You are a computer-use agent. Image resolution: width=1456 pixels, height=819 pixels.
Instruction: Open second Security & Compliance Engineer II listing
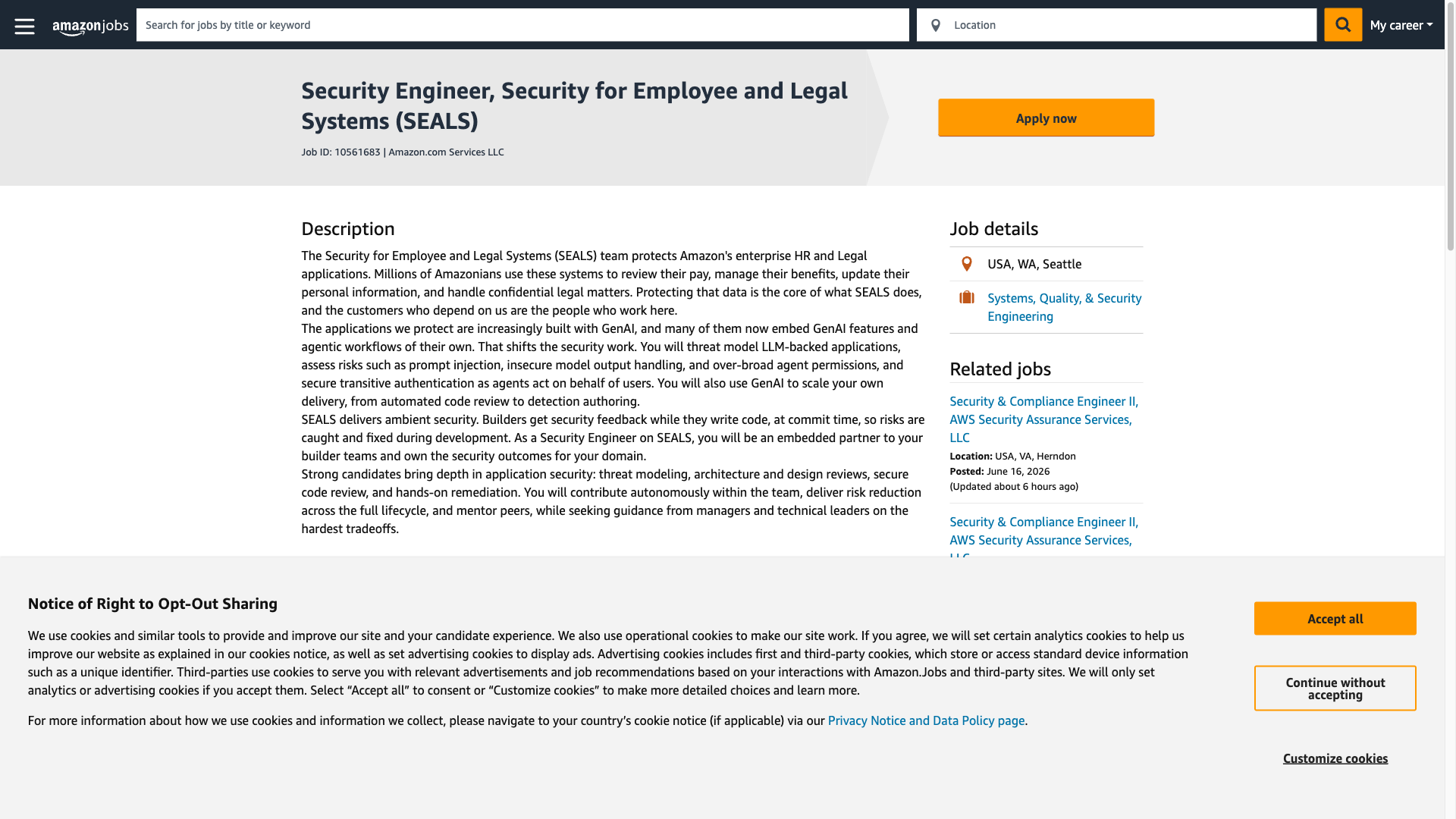click(1043, 538)
